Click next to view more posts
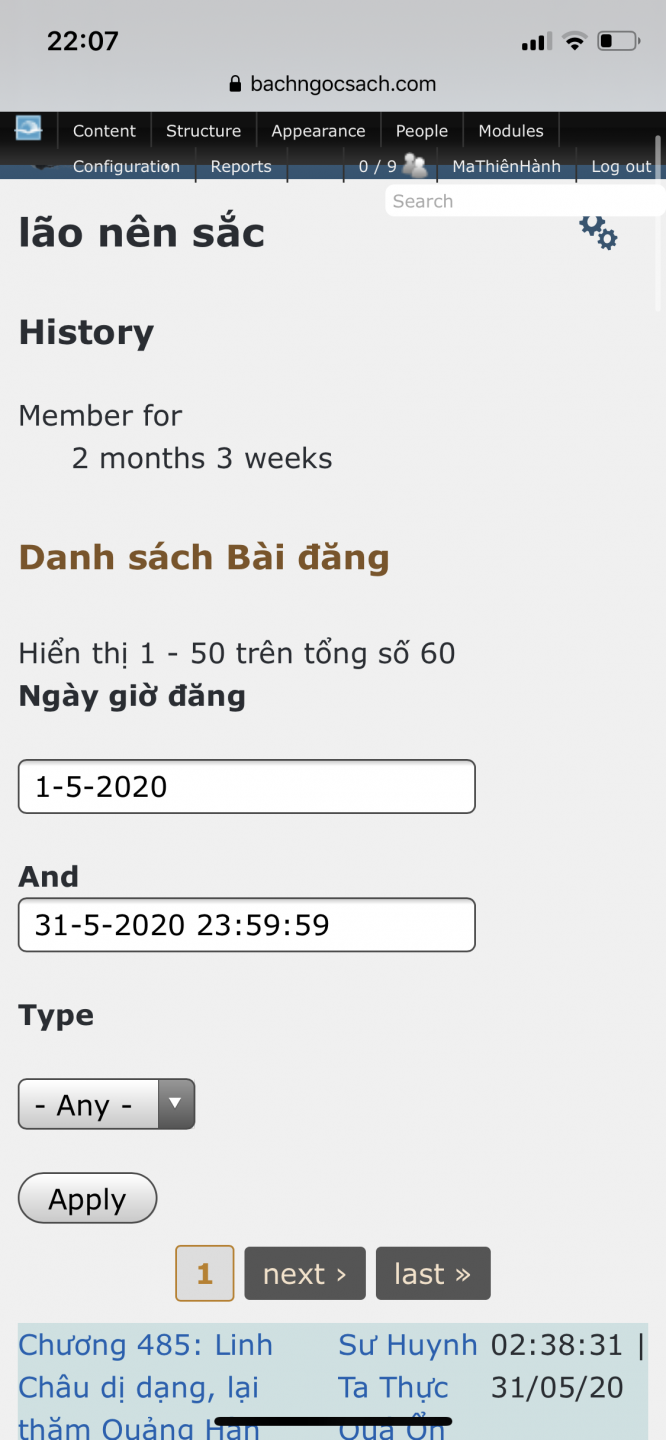Screen dimensions: 666x1440 click(x=304, y=1273)
